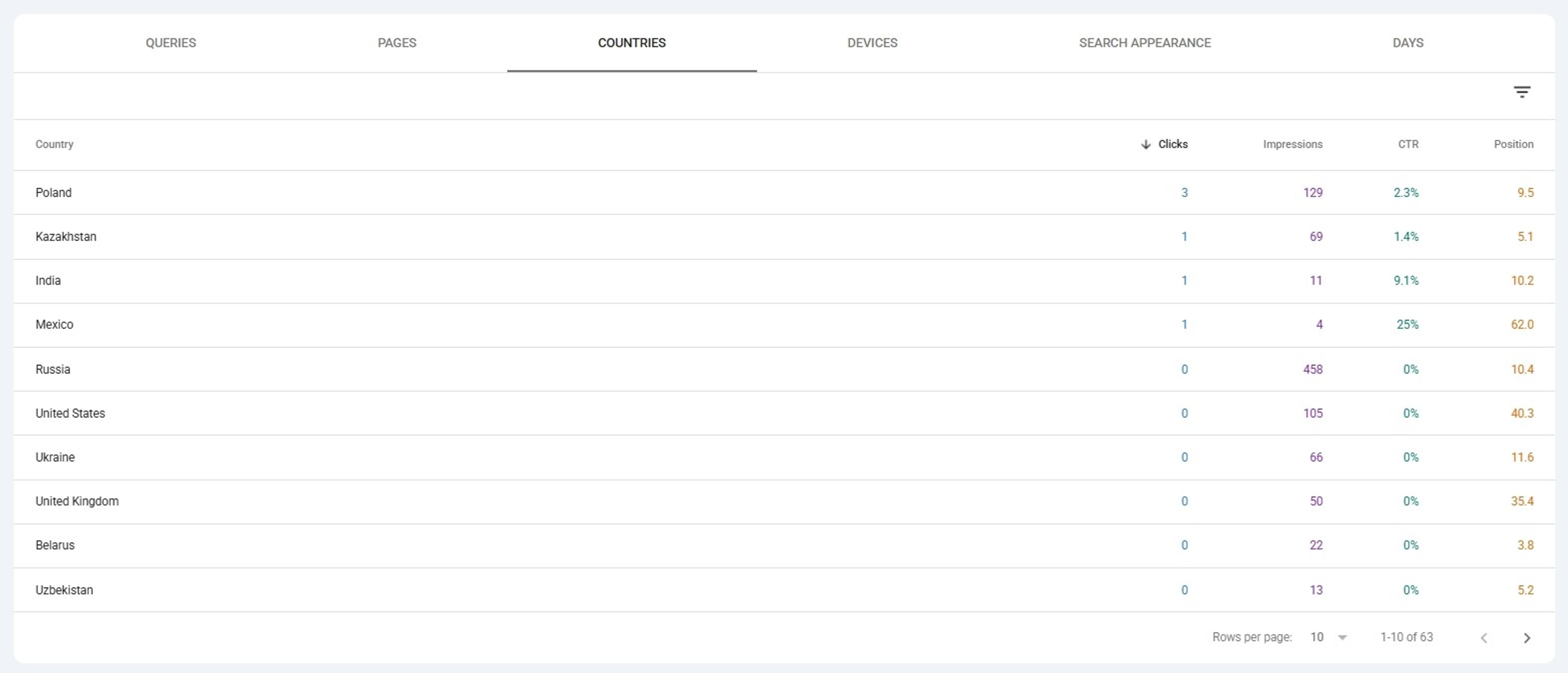
Task: Open the Days tab
Action: click(x=1408, y=42)
